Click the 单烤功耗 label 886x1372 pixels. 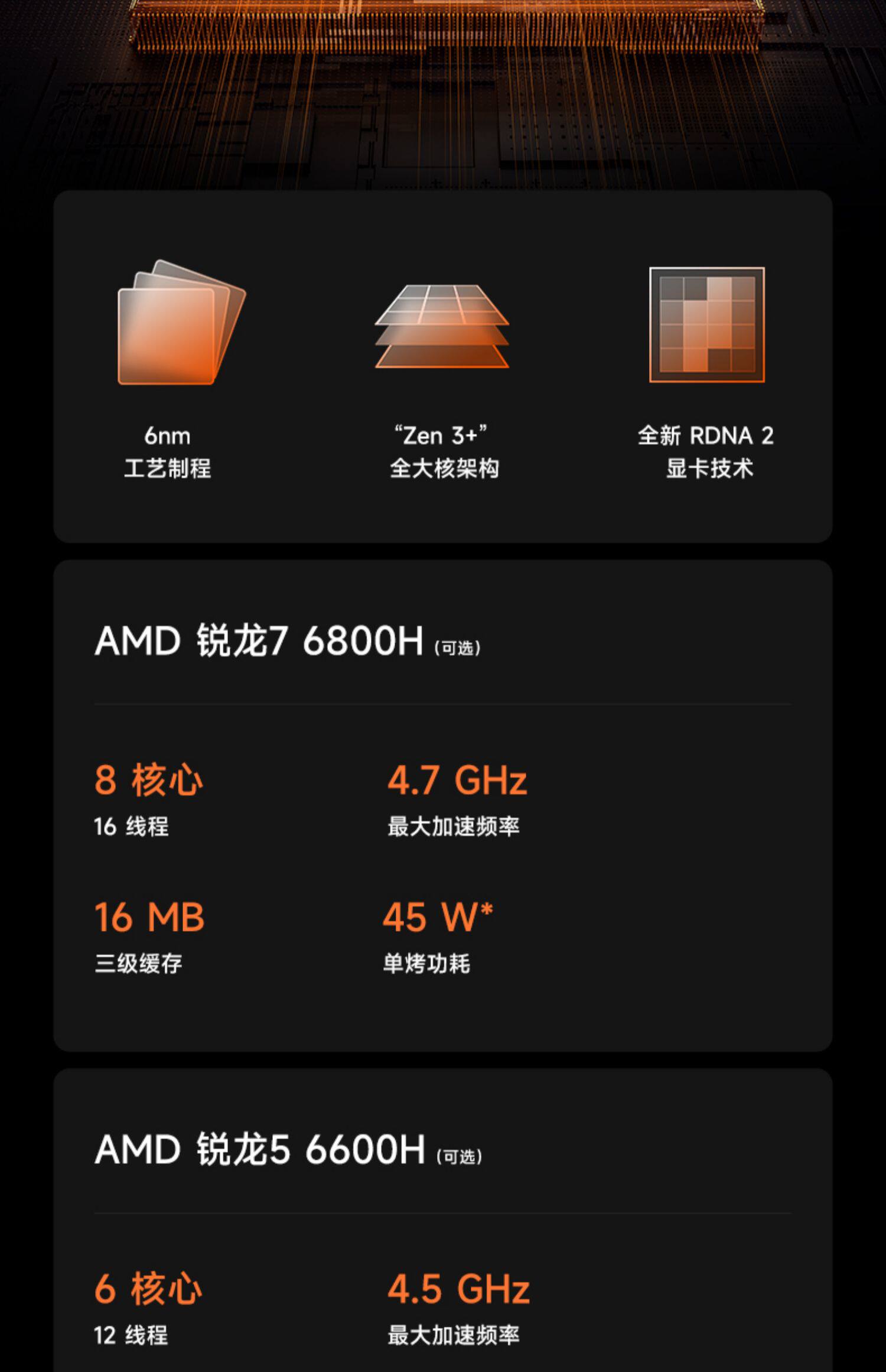426,964
